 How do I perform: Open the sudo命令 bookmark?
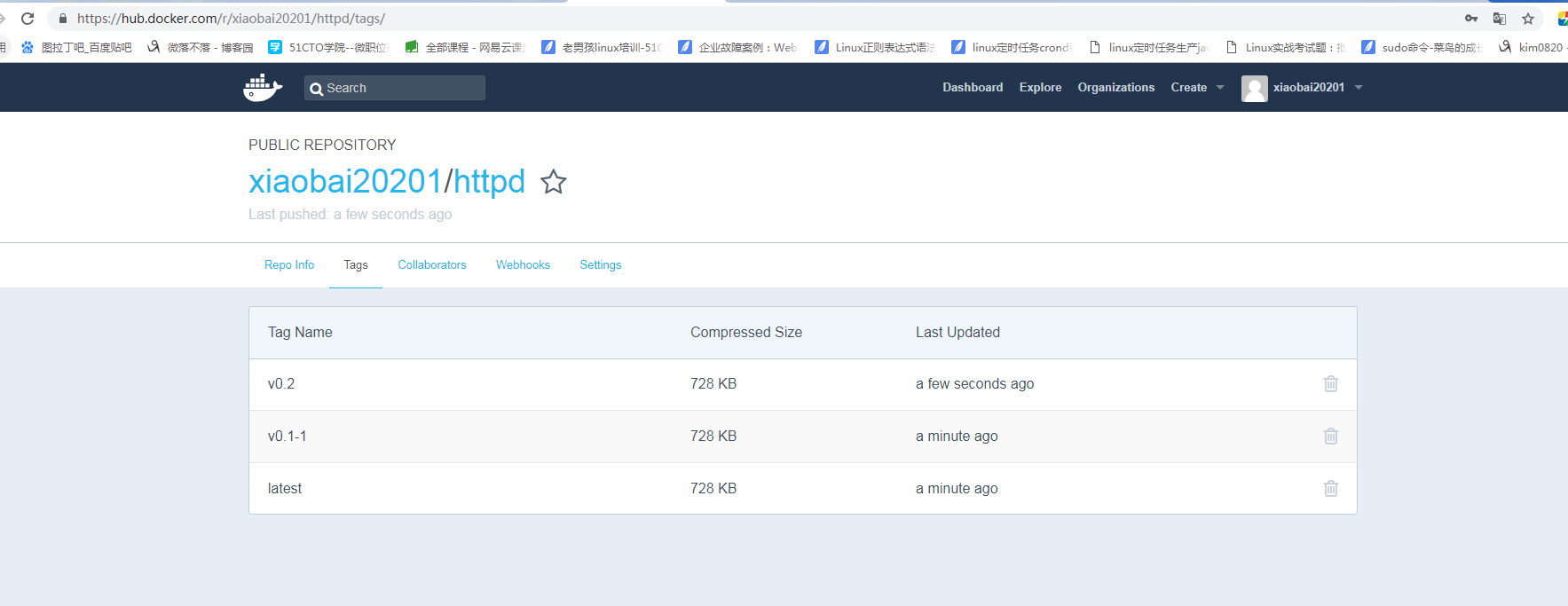click(1422, 47)
